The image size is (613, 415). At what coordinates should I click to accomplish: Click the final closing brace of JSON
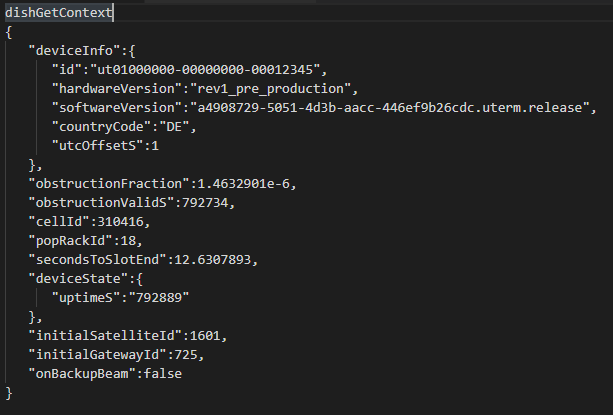point(9,393)
